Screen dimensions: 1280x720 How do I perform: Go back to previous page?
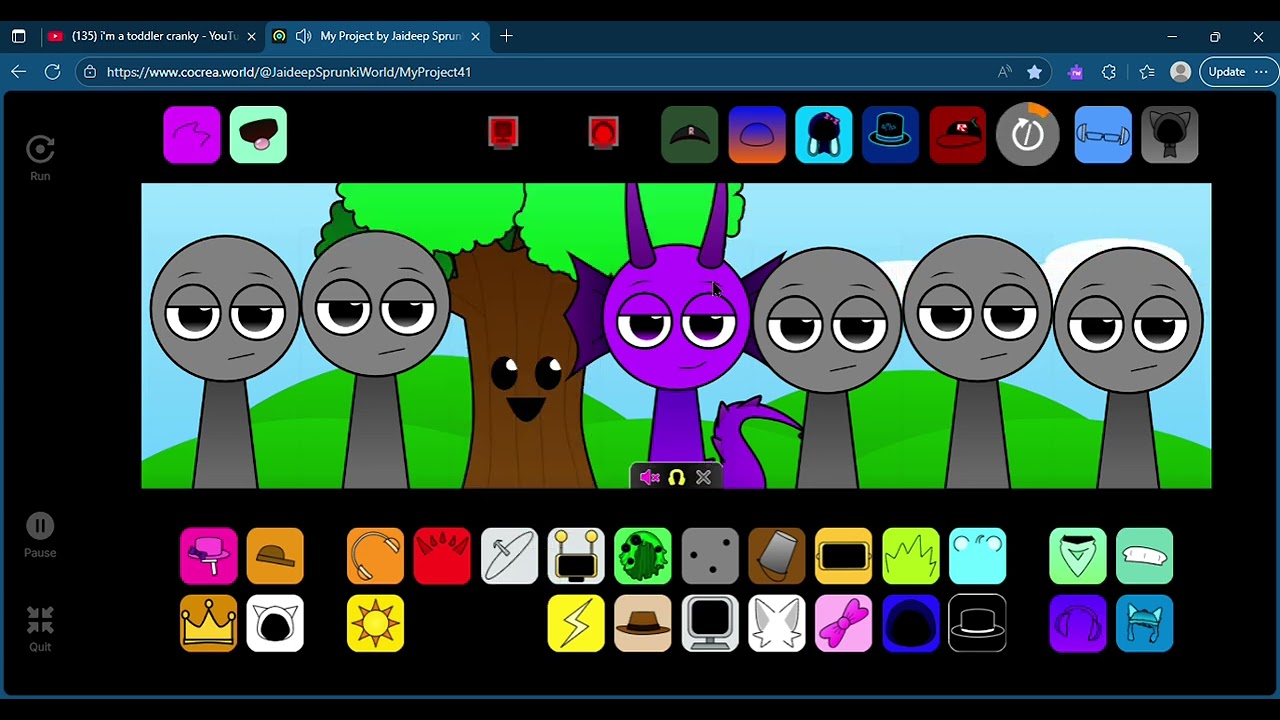[x=18, y=72]
